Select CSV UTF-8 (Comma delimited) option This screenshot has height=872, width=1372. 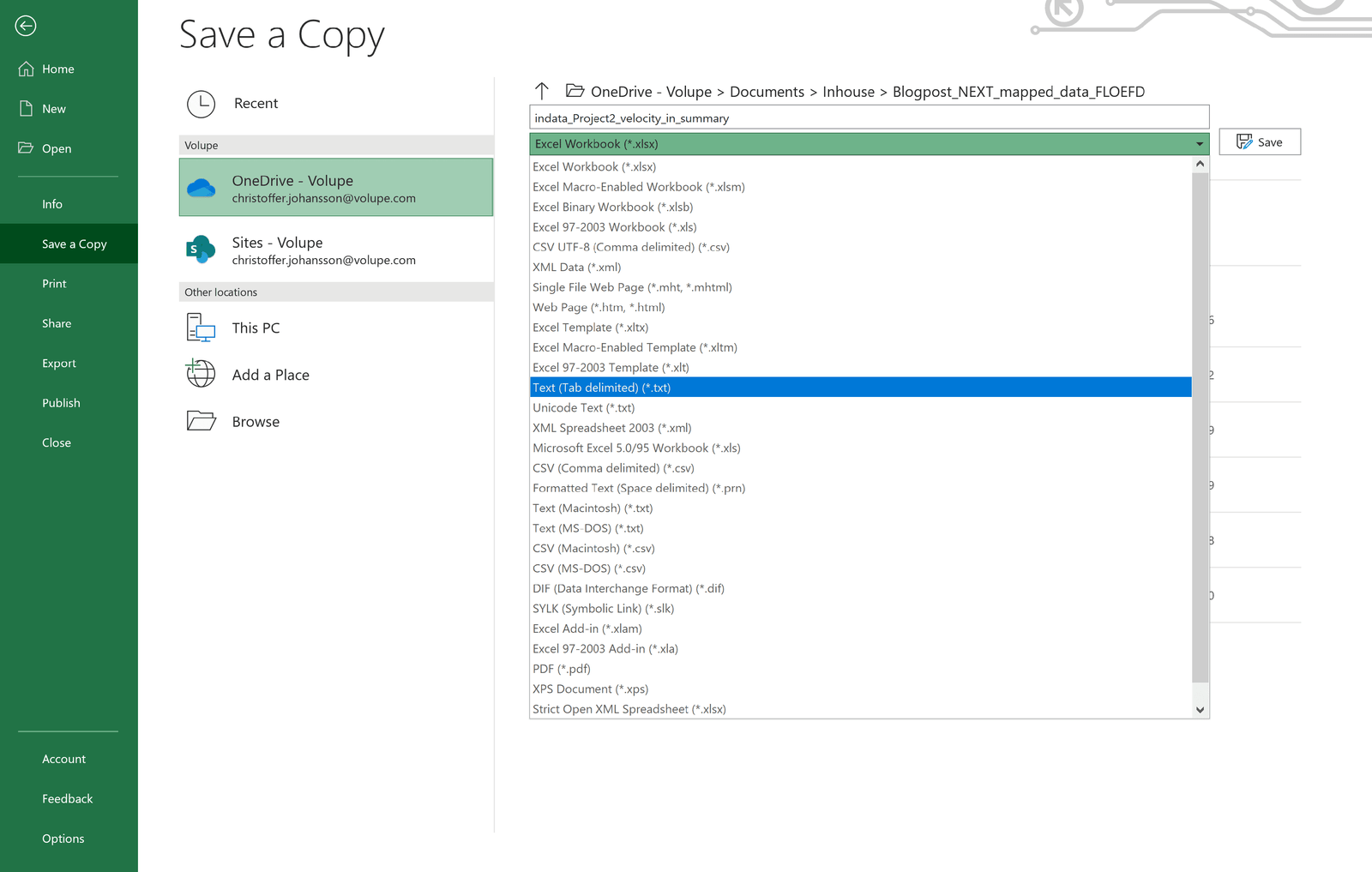point(861,247)
